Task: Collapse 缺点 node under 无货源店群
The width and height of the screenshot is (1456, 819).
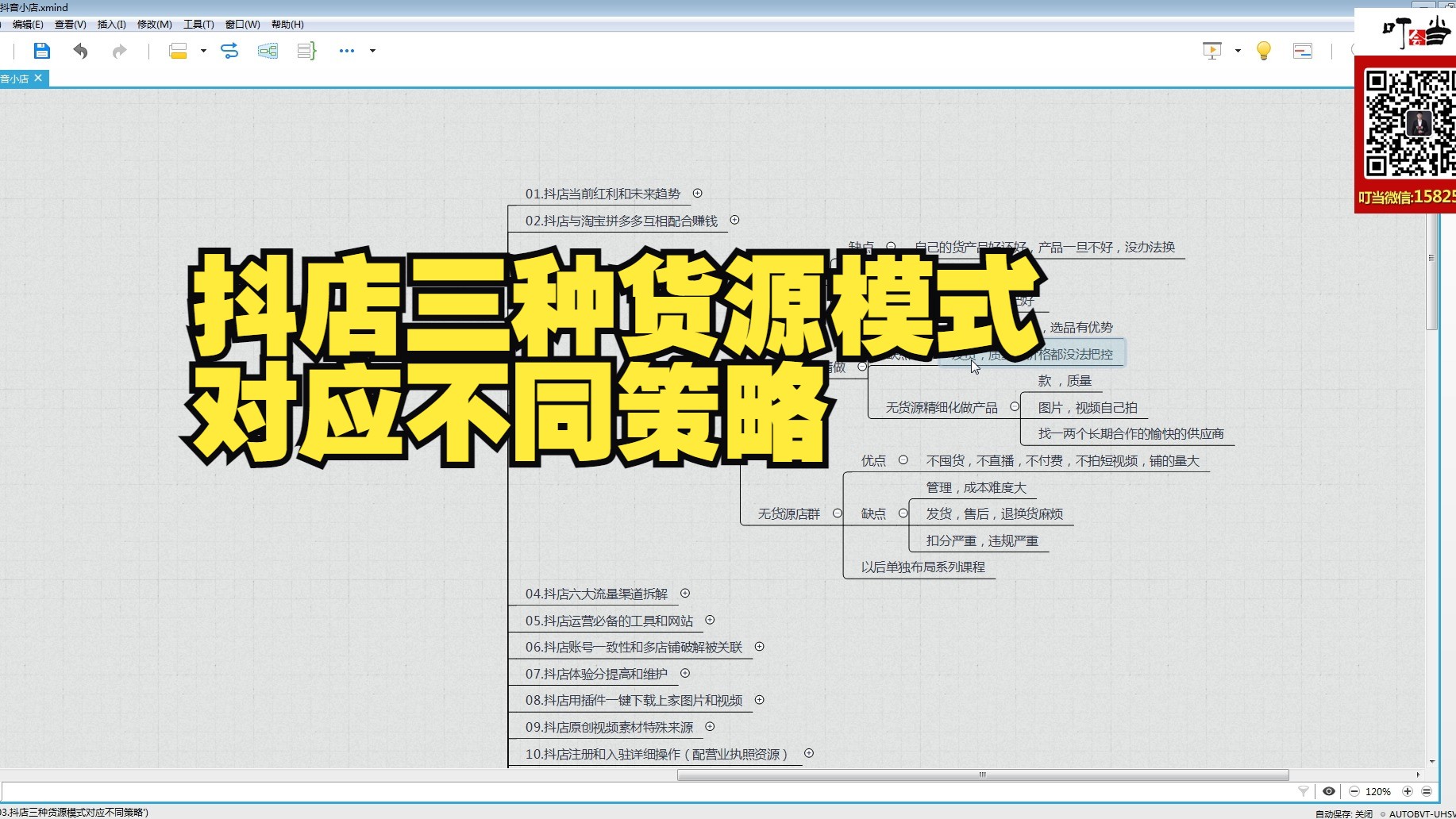Action: pyautogui.click(x=903, y=513)
